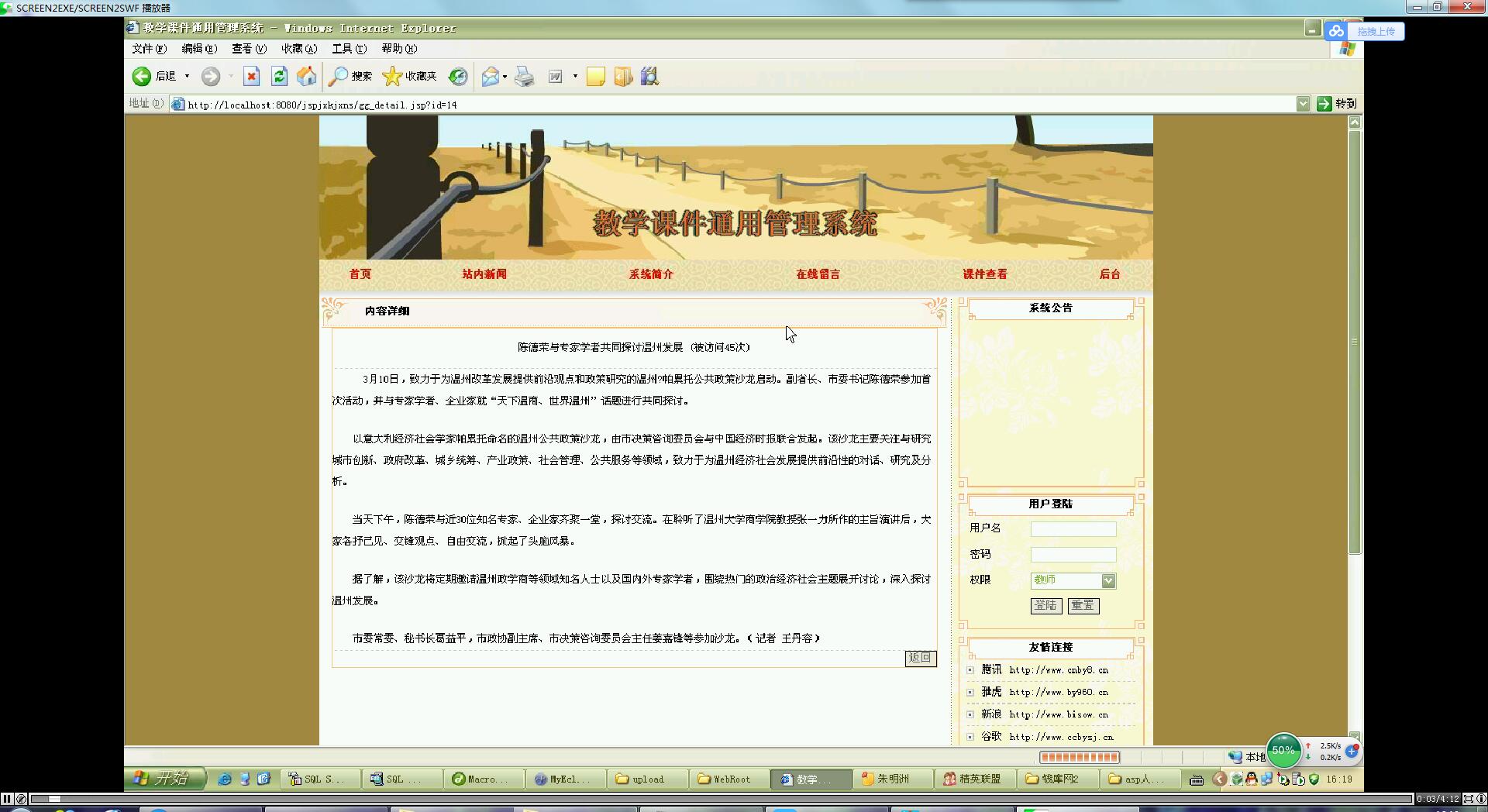This screenshot has width=1488, height=812.
Task: Expand Forward button history dropdown arrow
Action: tap(230, 76)
